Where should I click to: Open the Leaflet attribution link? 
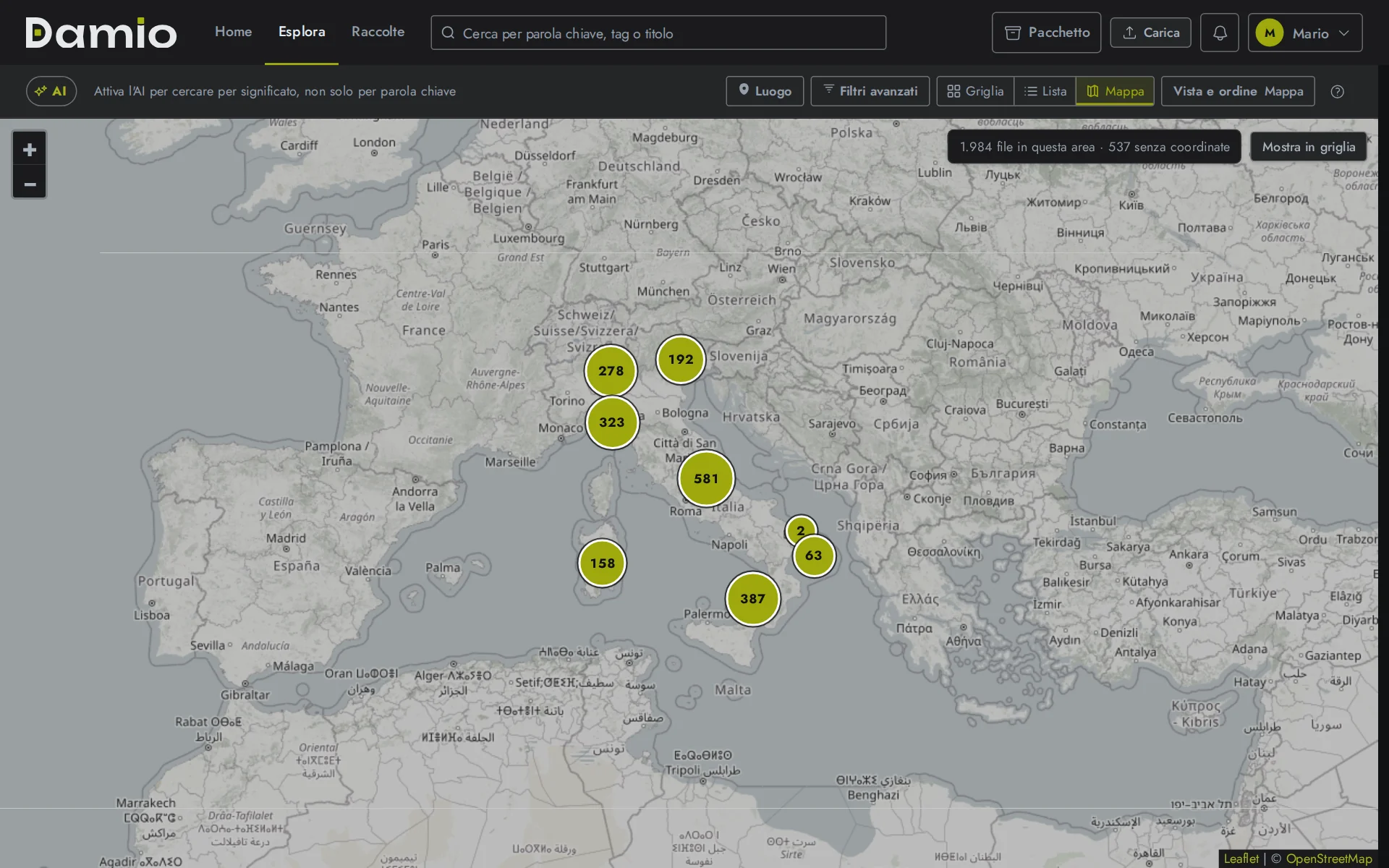[1241, 859]
